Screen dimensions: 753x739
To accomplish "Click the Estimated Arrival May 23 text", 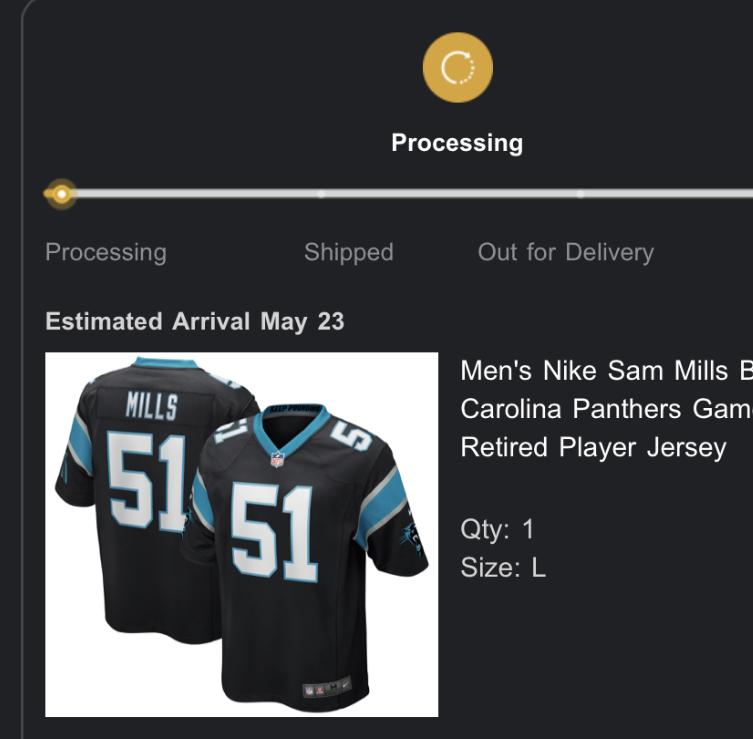I will (195, 322).
